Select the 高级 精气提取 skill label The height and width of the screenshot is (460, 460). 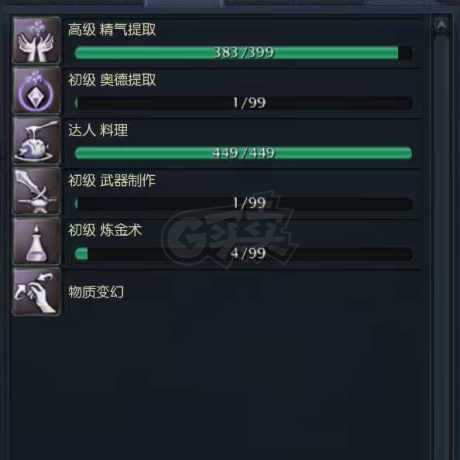[x=112, y=30]
